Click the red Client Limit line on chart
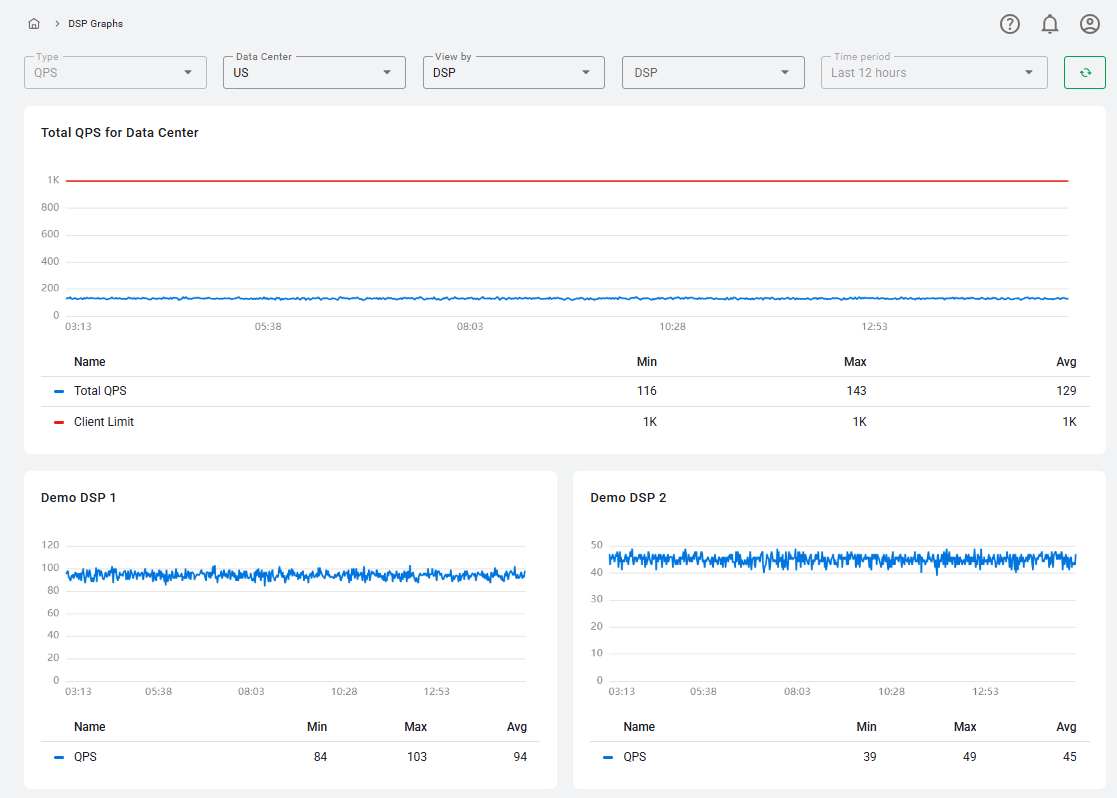Image resolution: width=1117 pixels, height=798 pixels. (x=566, y=181)
